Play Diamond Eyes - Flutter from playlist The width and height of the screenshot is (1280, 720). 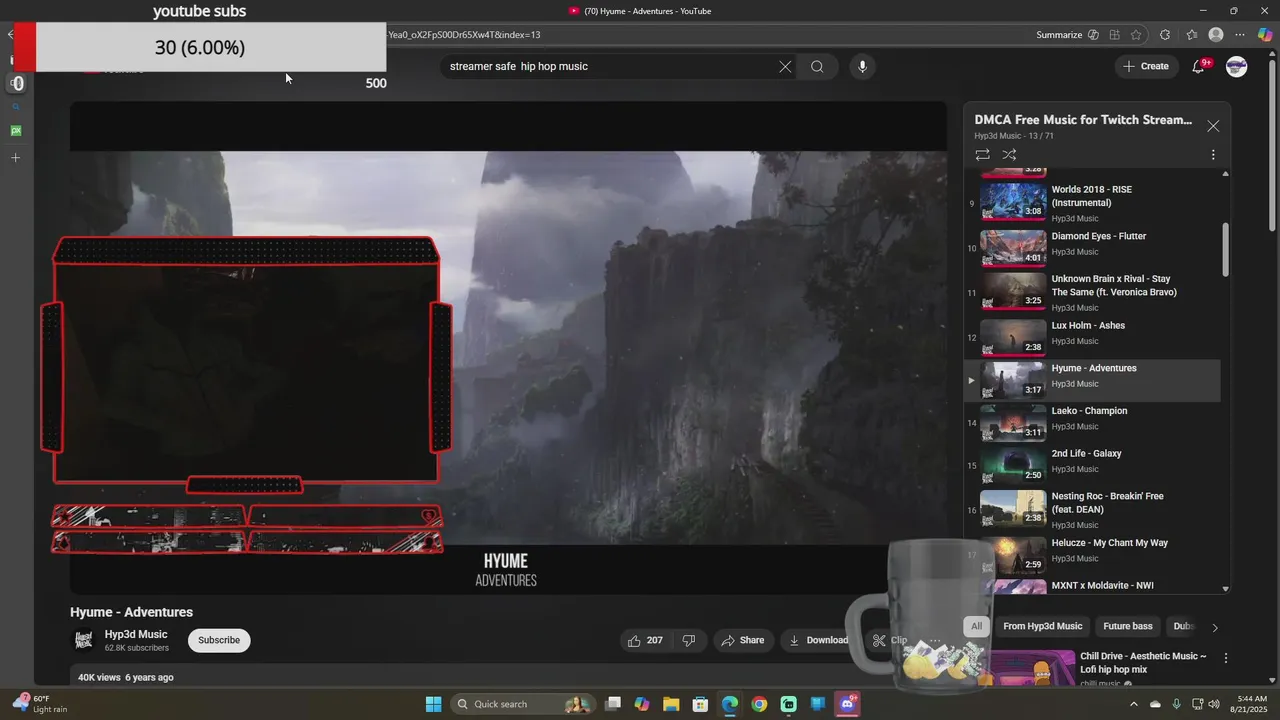coord(1092,247)
